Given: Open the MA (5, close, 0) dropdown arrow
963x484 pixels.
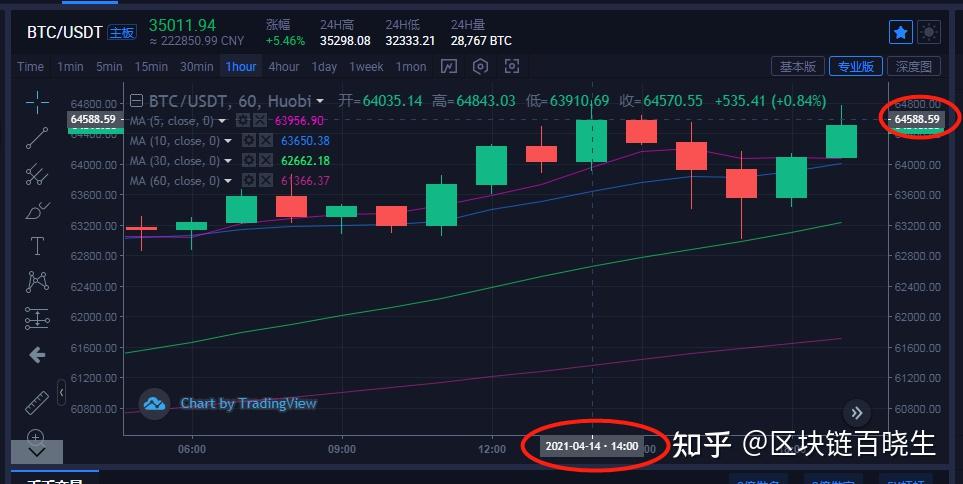Looking at the screenshot, I should coord(222,121).
